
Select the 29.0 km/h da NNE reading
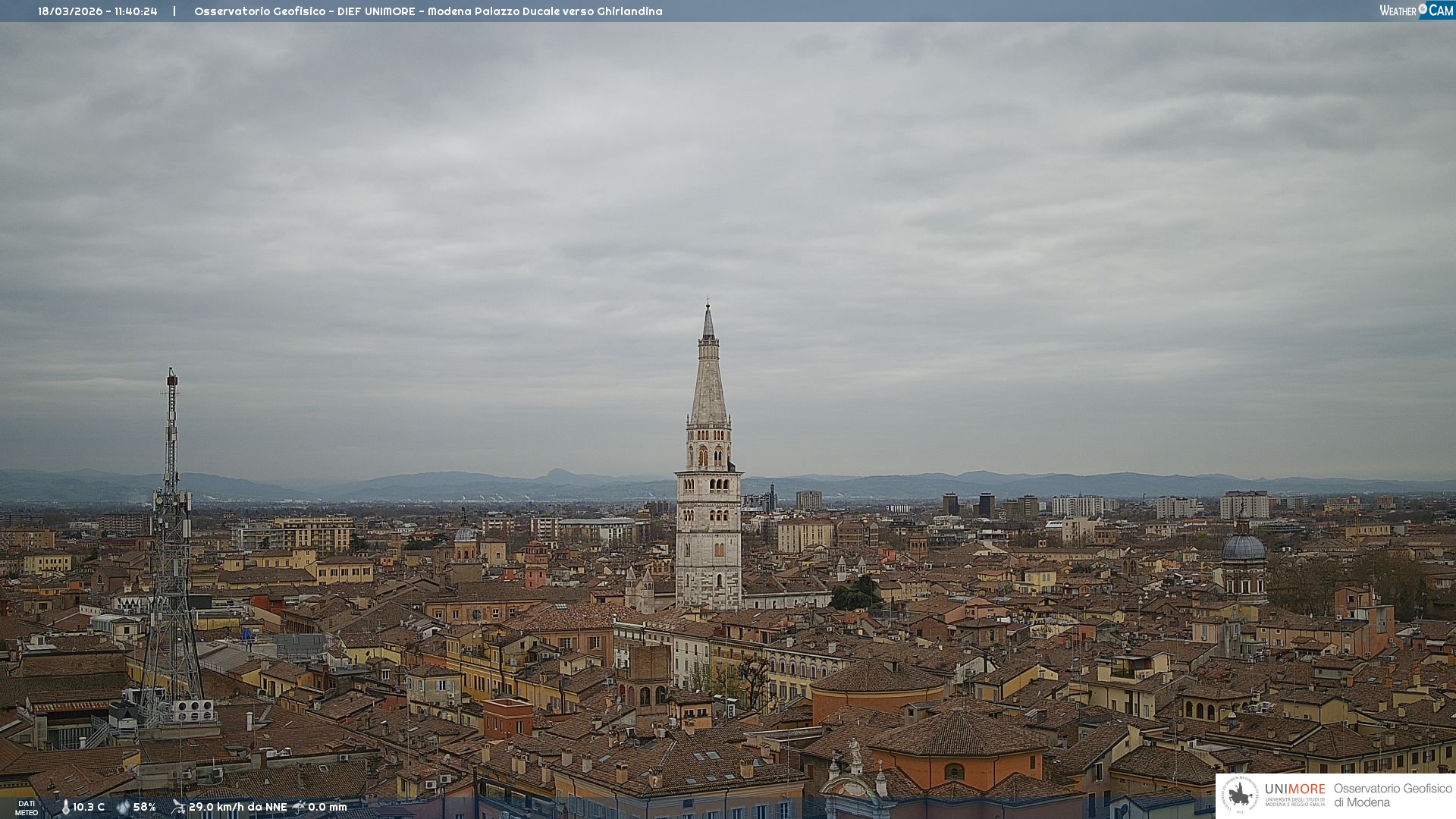[x=237, y=807]
